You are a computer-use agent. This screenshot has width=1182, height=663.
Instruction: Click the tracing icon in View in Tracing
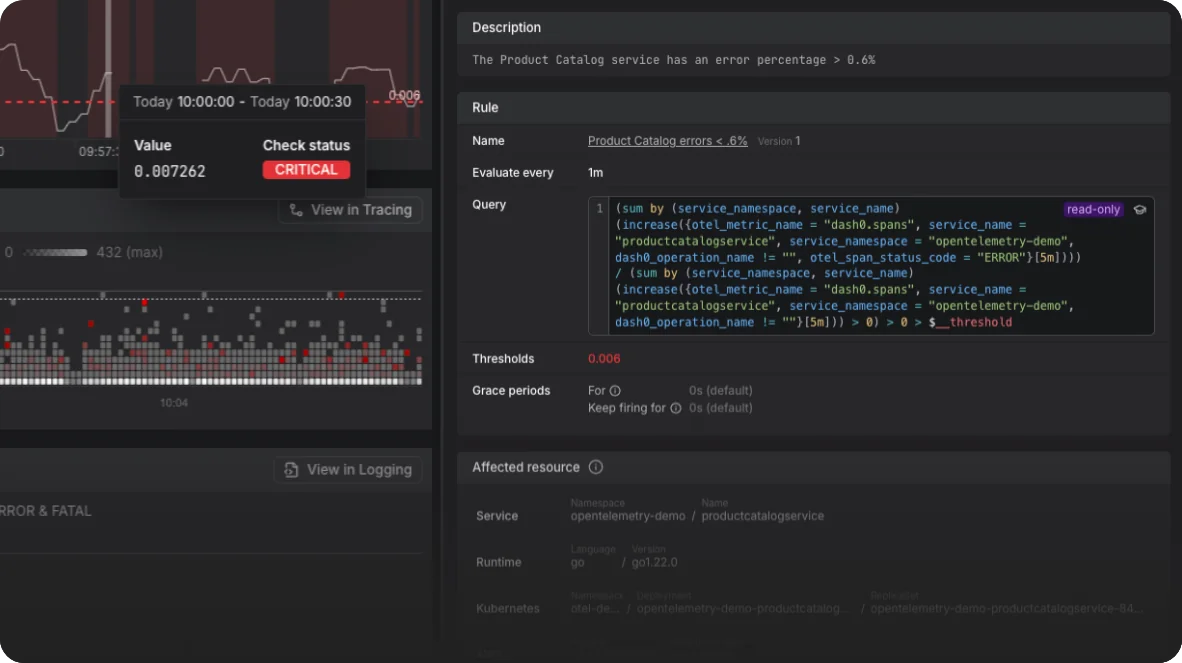[296, 210]
